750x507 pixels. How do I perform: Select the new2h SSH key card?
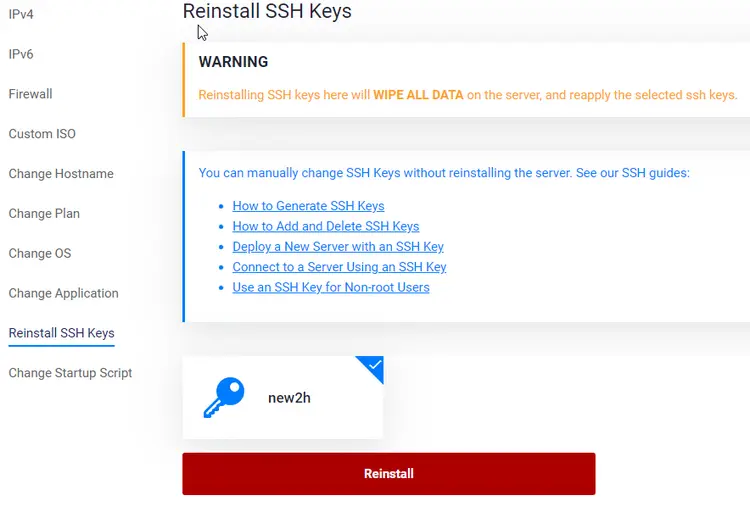(x=283, y=397)
